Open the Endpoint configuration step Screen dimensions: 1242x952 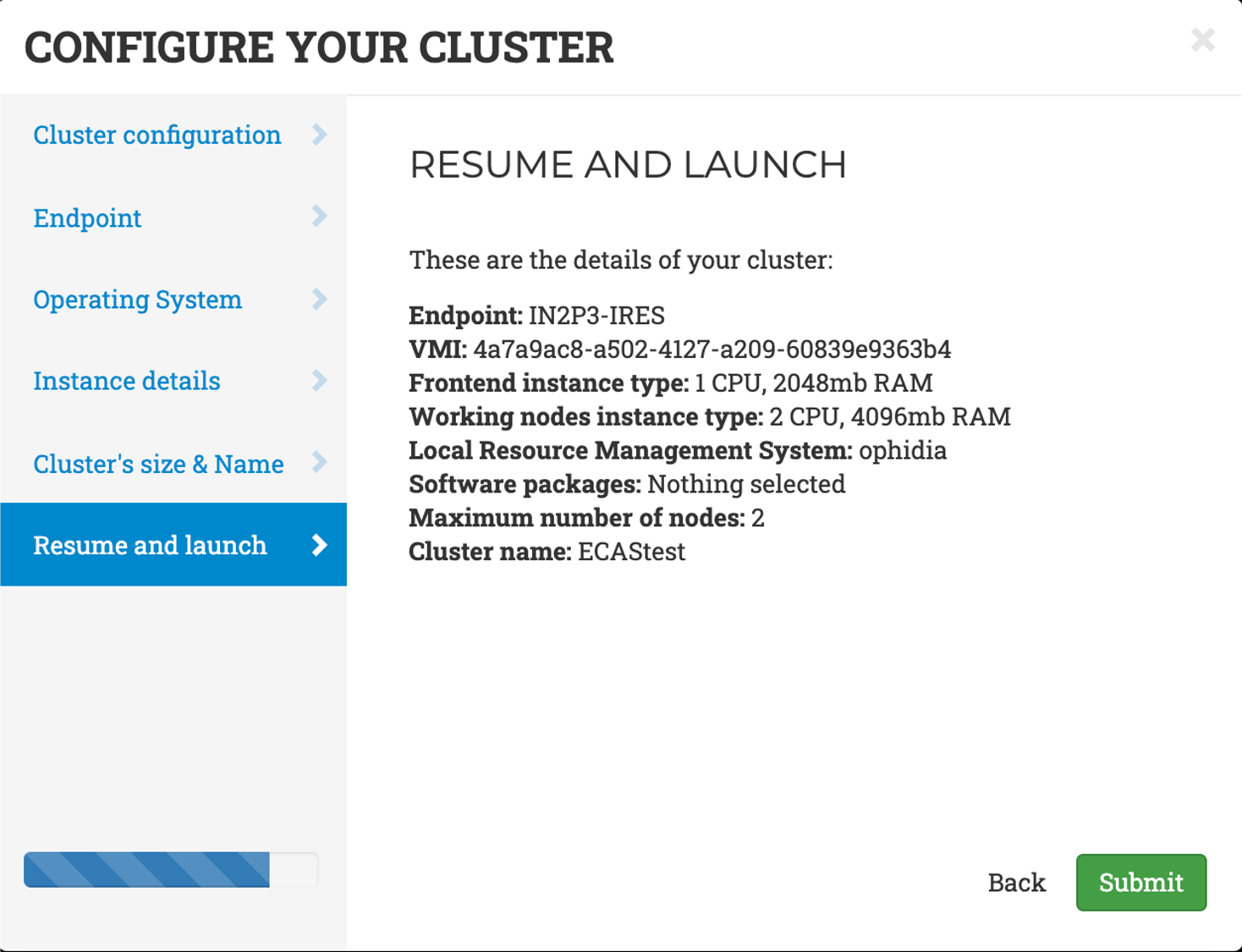pos(87,217)
